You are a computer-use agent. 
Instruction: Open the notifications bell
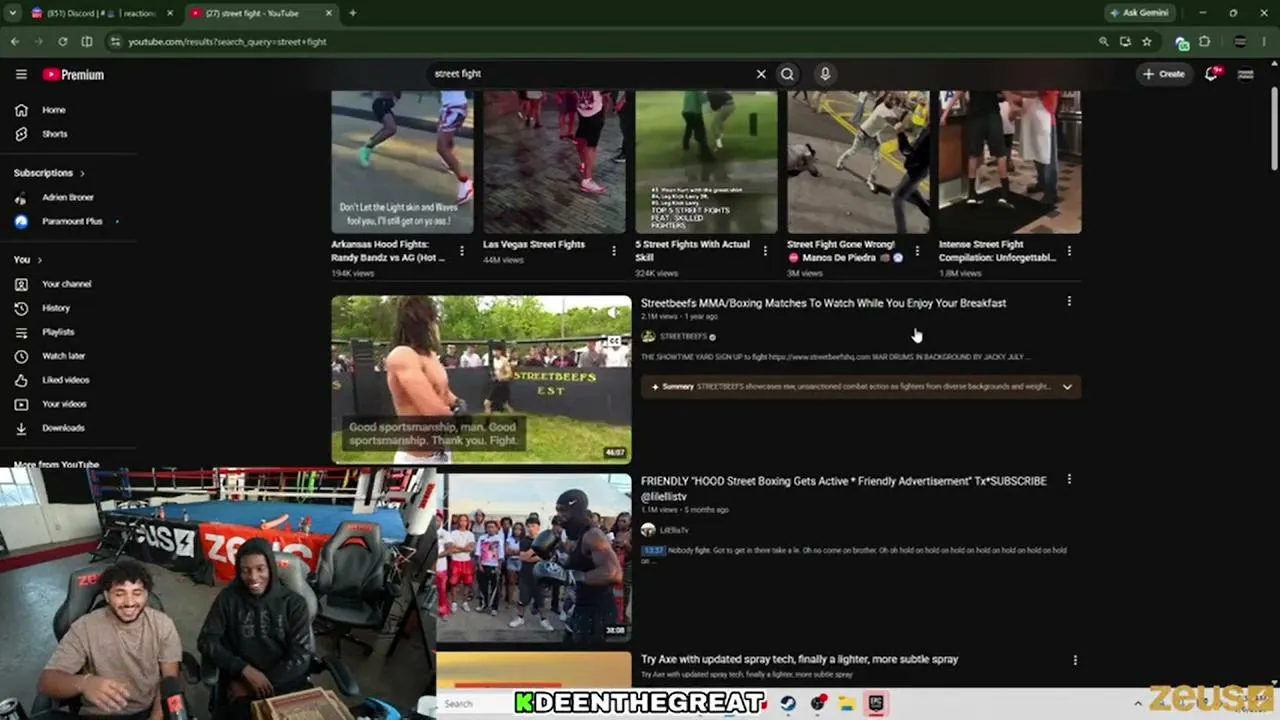1212,74
